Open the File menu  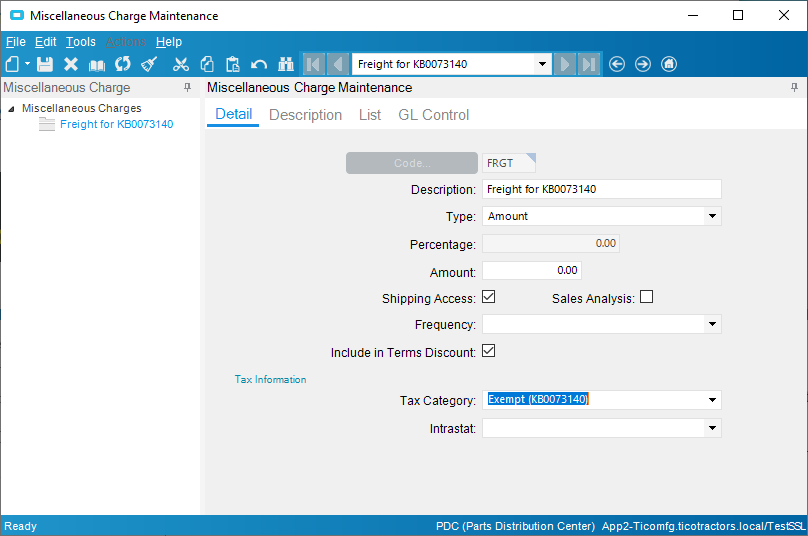point(15,42)
